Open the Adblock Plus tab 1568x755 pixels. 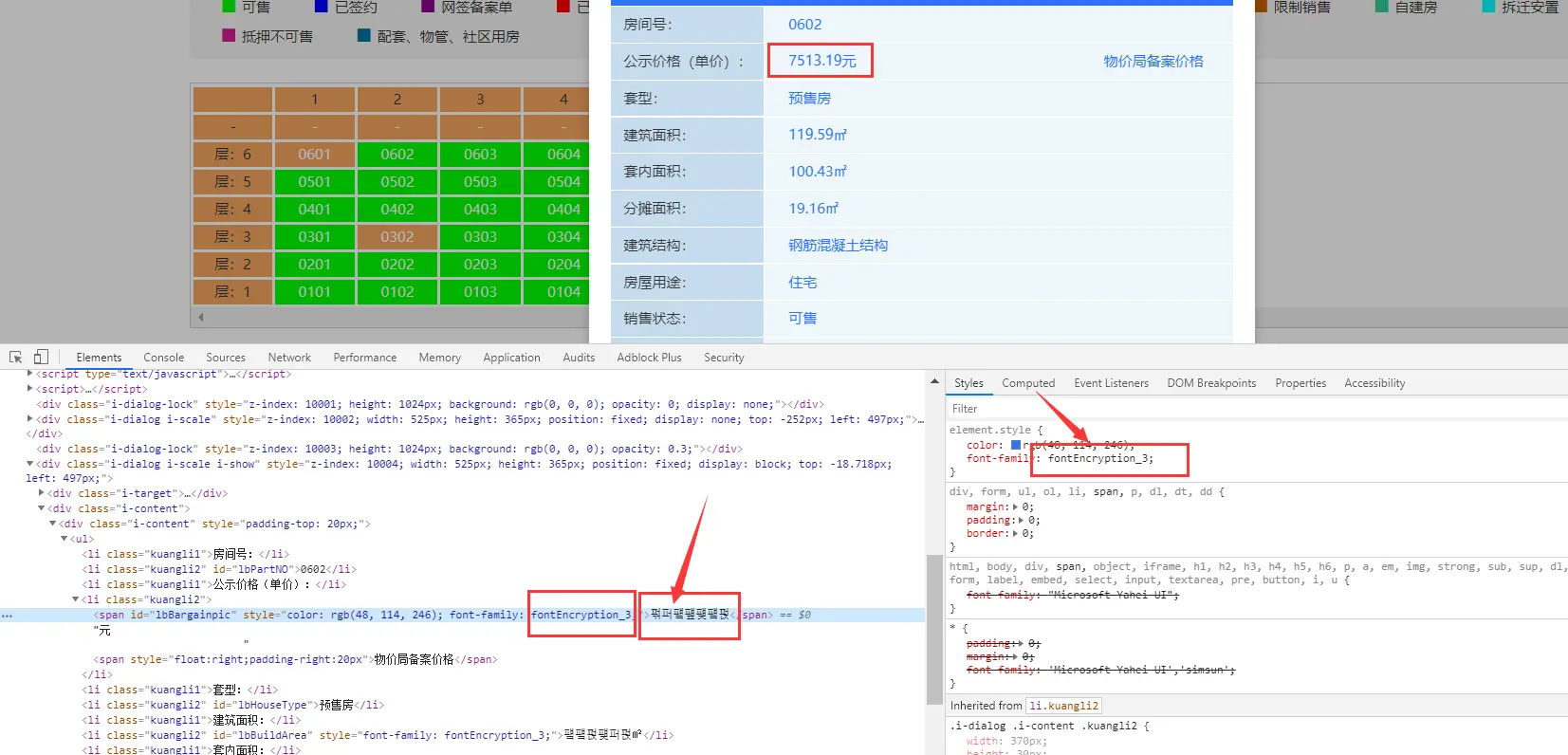649,358
